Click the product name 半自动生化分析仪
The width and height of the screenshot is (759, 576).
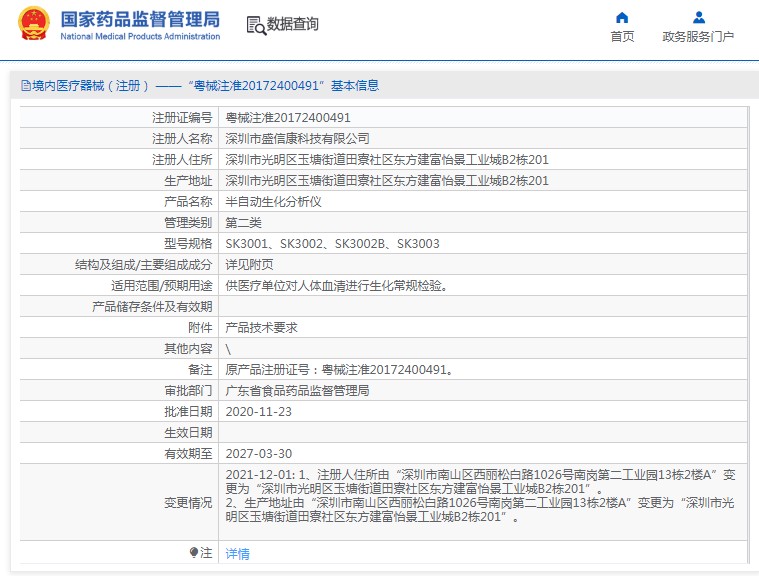click(273, 201)
